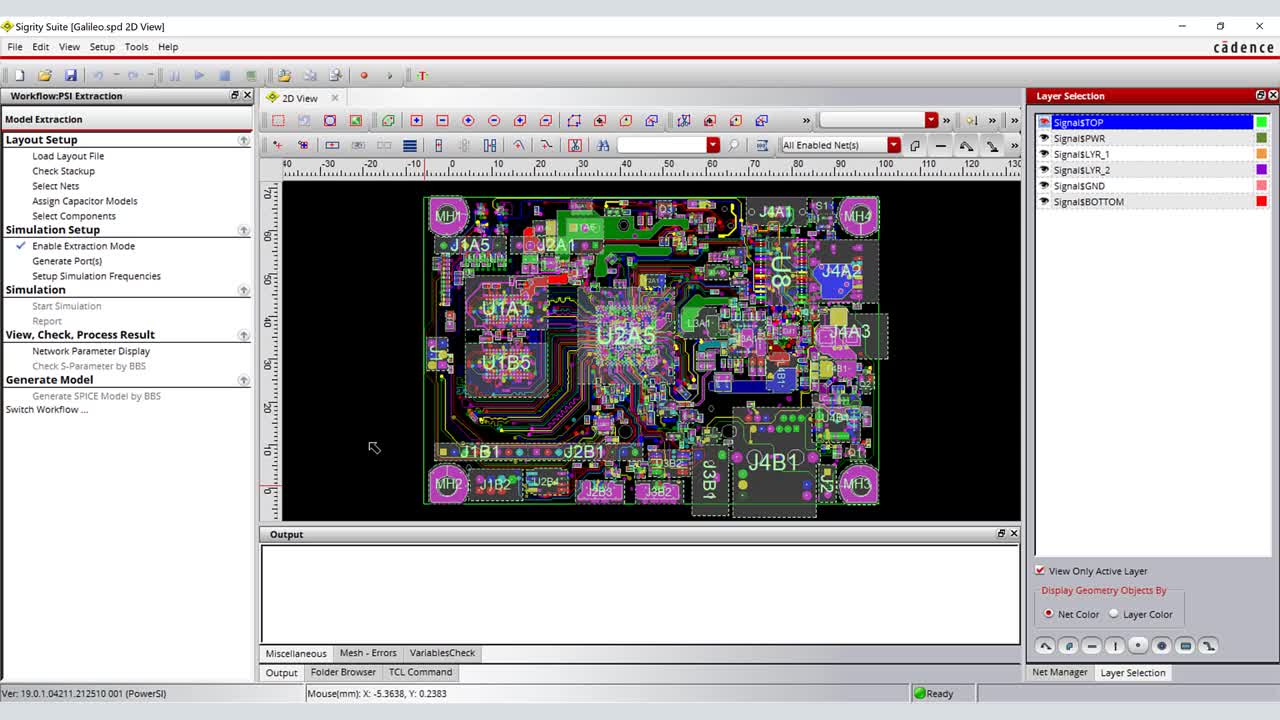Image resolution: width=1280 pixels, height=720 pixels.
Task: Close the Output panel
Action: pos(1013,533)
